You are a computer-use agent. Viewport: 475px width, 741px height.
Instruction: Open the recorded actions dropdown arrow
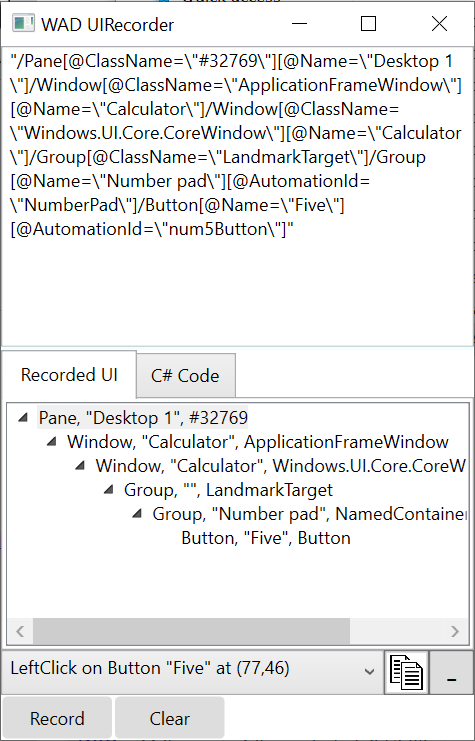click(x=370, y=671)
